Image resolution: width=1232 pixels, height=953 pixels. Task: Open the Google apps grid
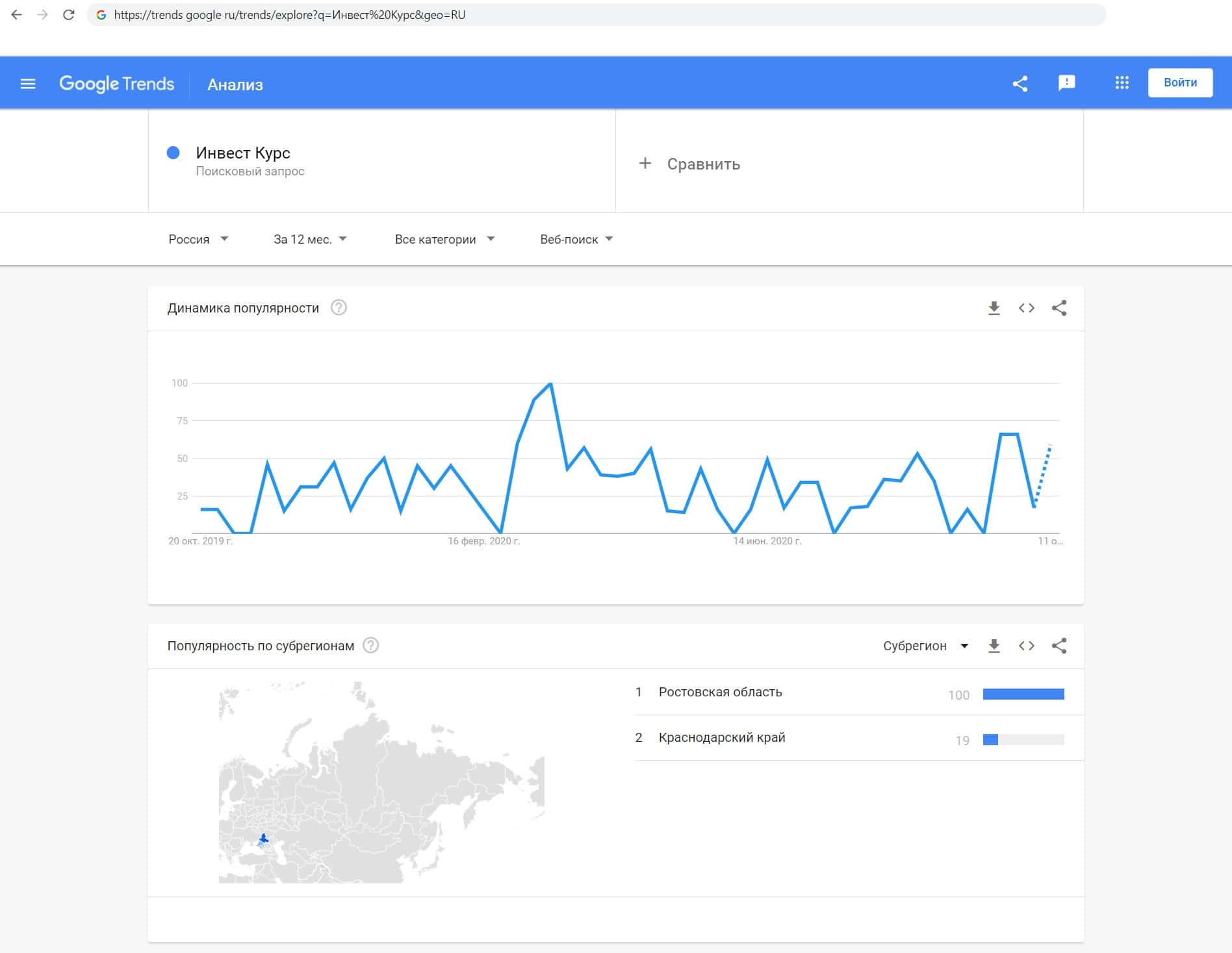[1122, 83]
